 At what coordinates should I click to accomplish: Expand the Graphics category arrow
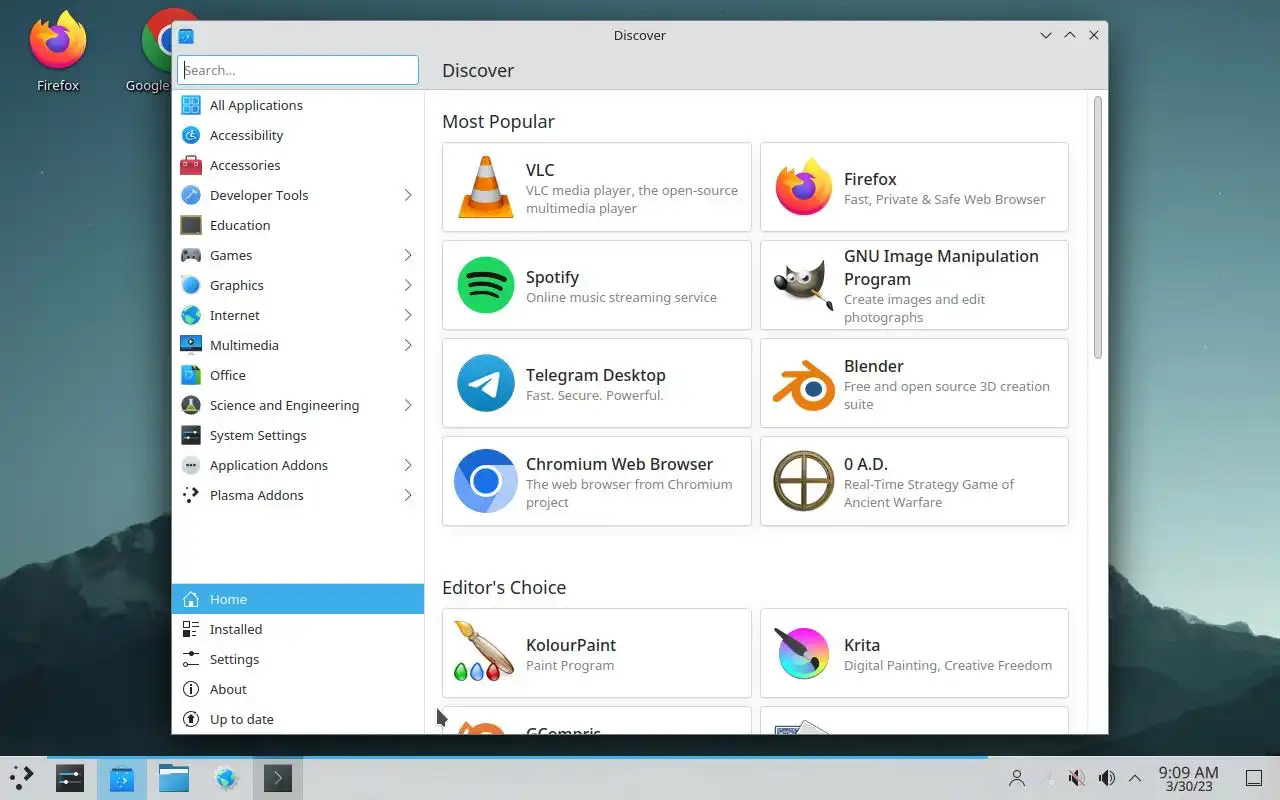[x=408, y=285]
